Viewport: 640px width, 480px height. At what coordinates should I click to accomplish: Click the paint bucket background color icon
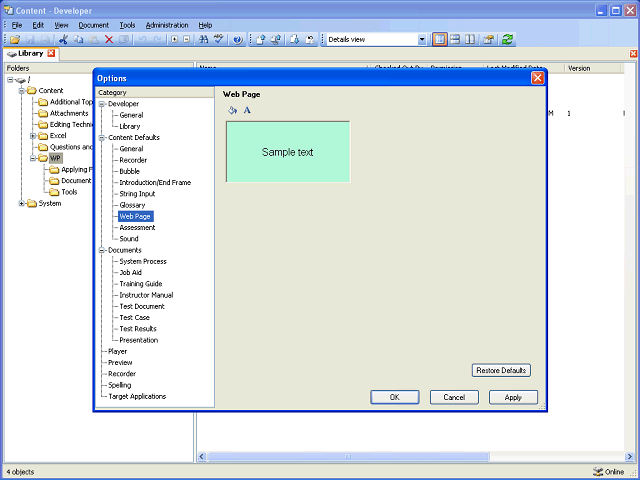point(232,110)
